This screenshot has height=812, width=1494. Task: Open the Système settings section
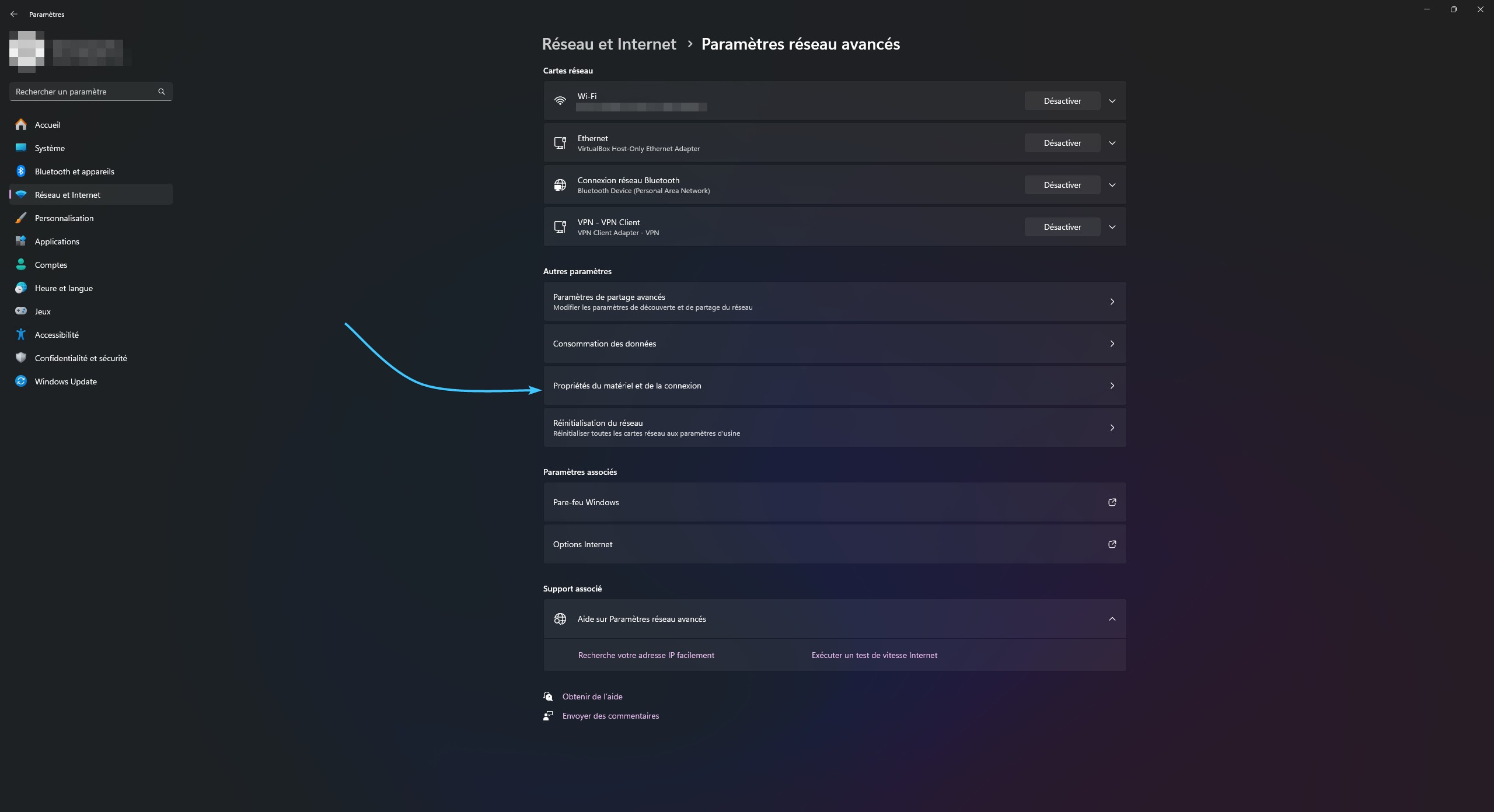(x=50, y=148)
